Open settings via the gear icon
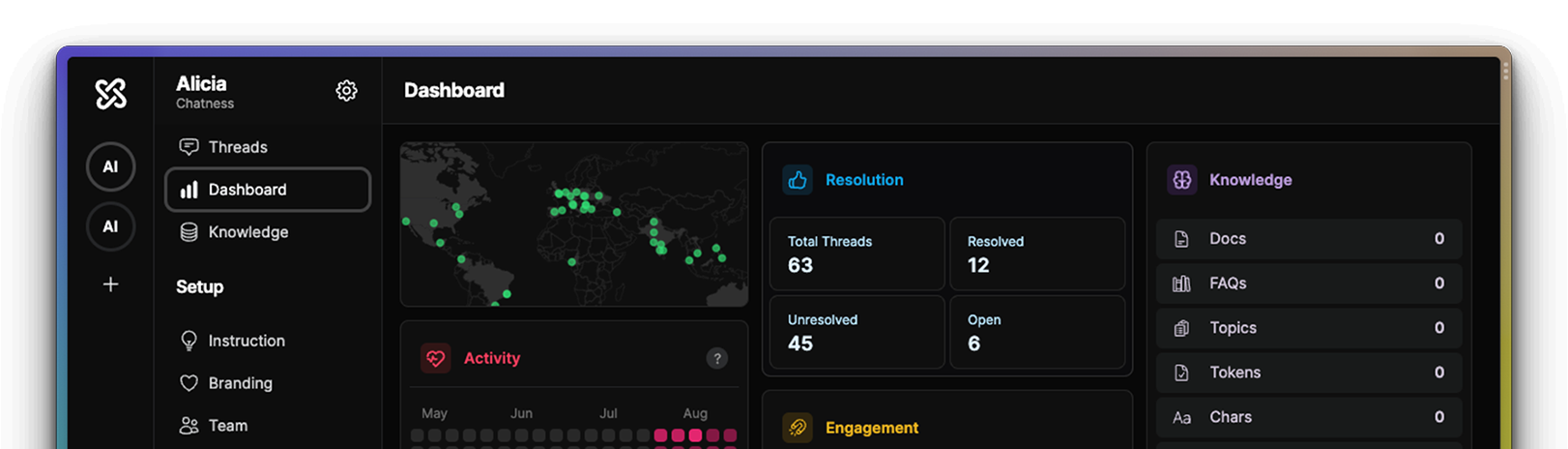 (x=346, y=91)
